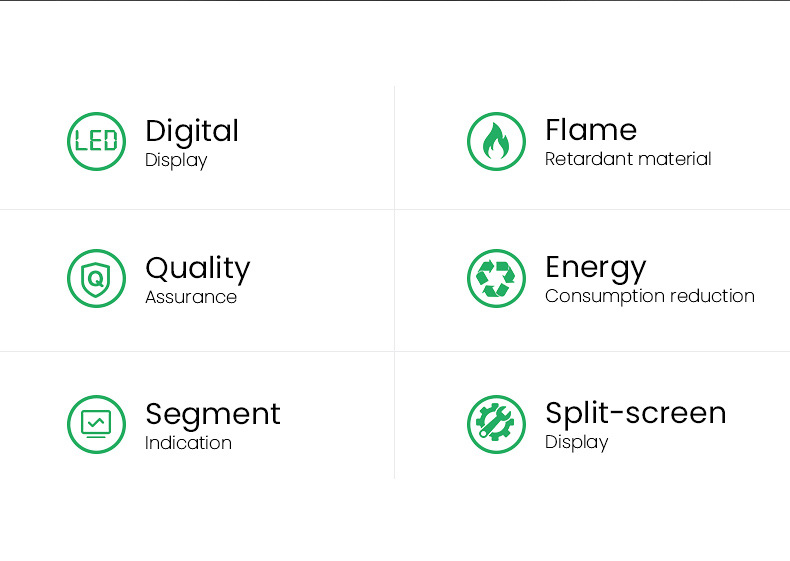Image resolution: width=790 pixels, height=561 pixels.
Task: Click the "Display" subtitle under Split-screen
Action: click(576, 442)
